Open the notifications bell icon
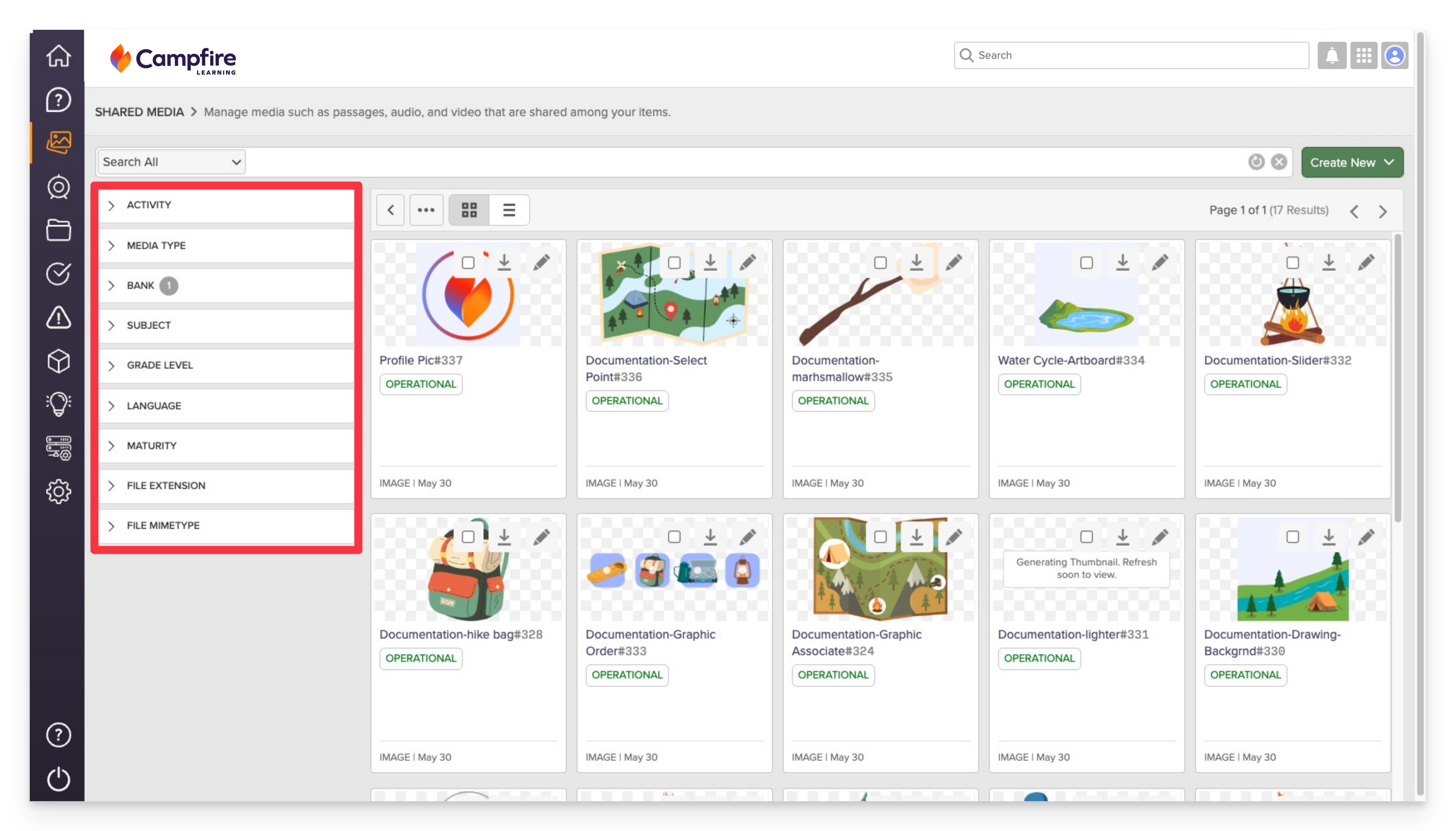 click(1331, 55)
